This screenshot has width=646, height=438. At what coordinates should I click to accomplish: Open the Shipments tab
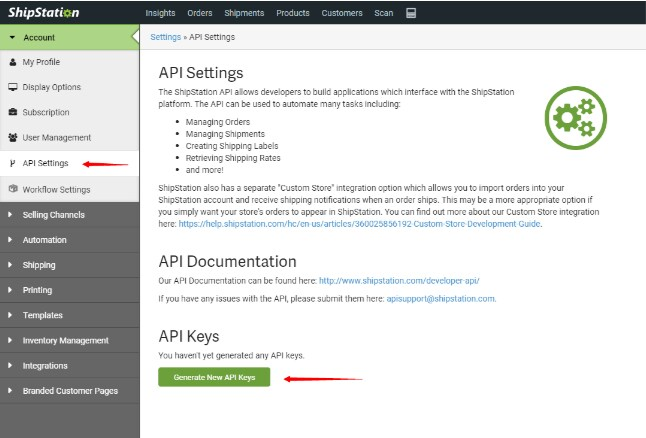[244, 13]
